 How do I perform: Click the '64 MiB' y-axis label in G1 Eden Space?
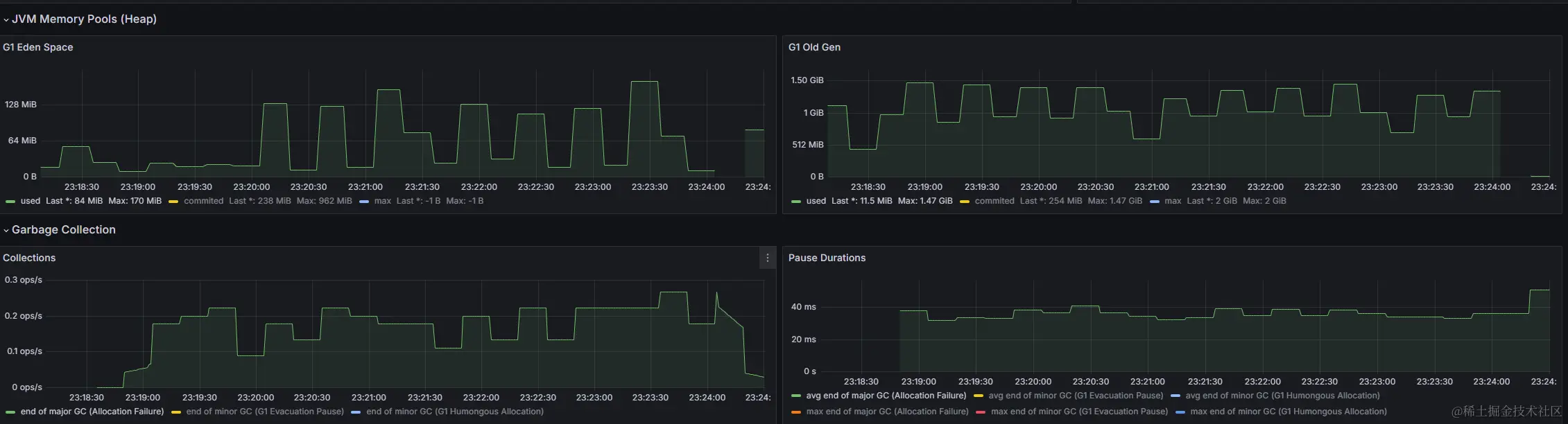pyautogui.click(x=22, y=141)
